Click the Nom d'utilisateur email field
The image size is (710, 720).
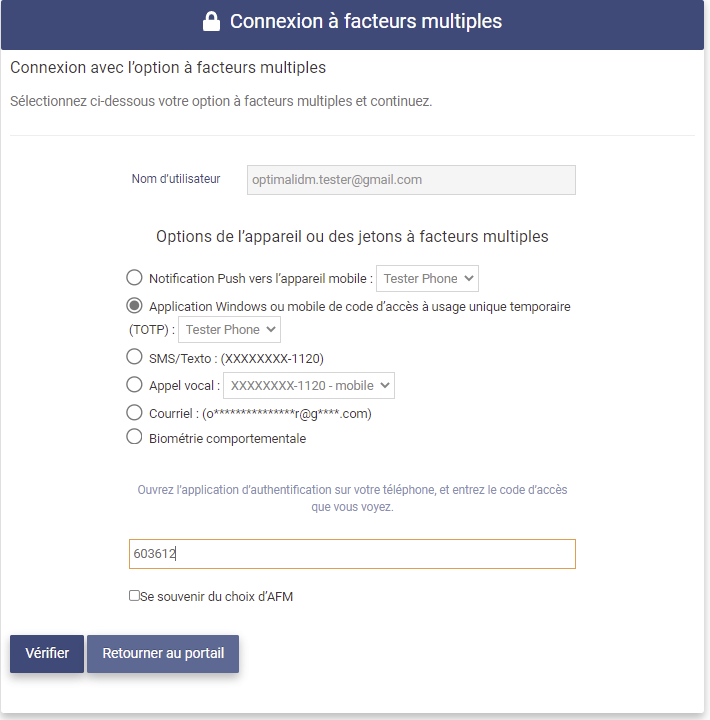click(x=411, y=180)
